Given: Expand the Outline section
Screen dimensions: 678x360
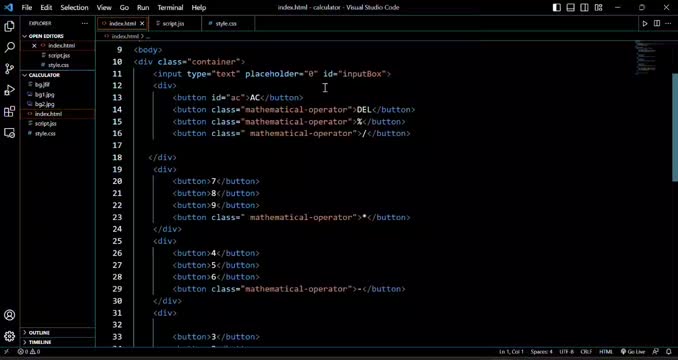Looking at the screenshot, I should pyautogui.click(x=58, y=333).
